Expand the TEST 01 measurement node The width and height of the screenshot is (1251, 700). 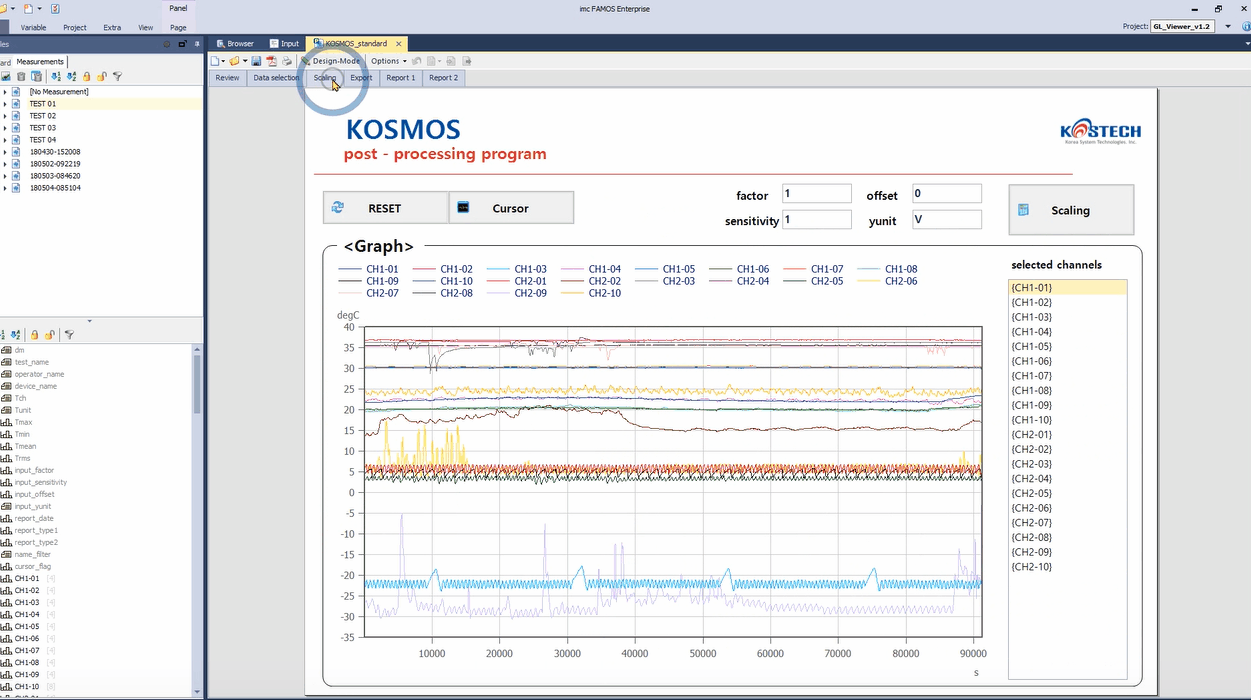tap(5, 104)
